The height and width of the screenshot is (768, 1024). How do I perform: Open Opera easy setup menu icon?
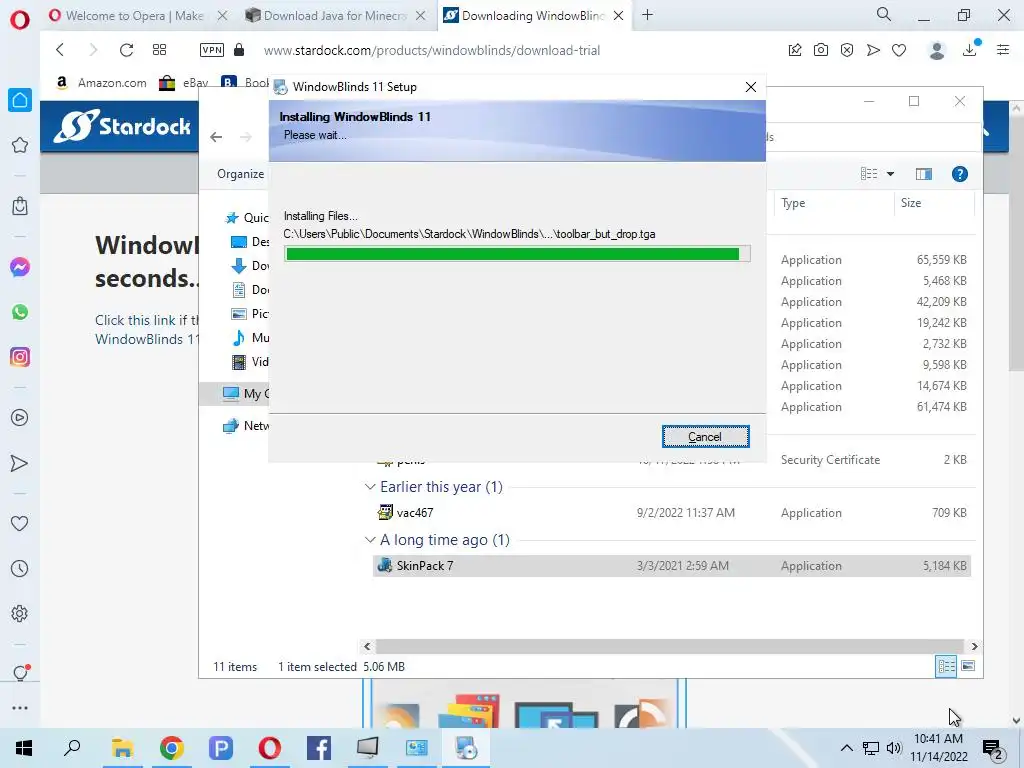click(x=1003, y=50)
